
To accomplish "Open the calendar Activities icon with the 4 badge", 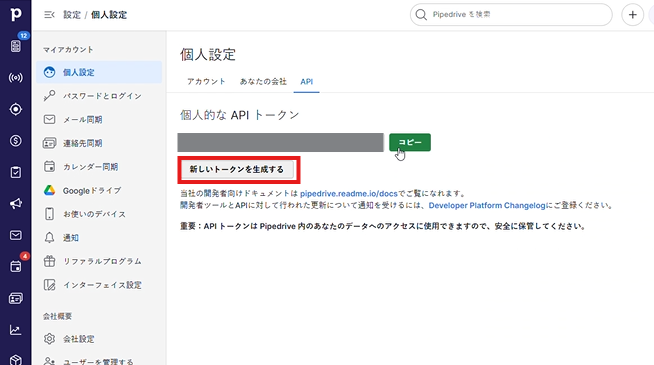I will pos(15,267).
